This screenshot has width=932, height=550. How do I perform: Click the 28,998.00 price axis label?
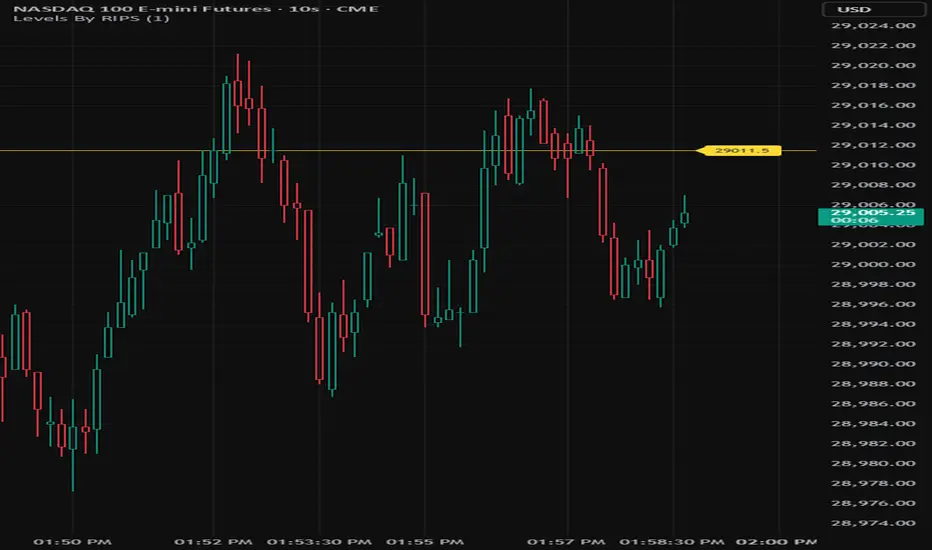pyautogui.click(x=873, y=284)
